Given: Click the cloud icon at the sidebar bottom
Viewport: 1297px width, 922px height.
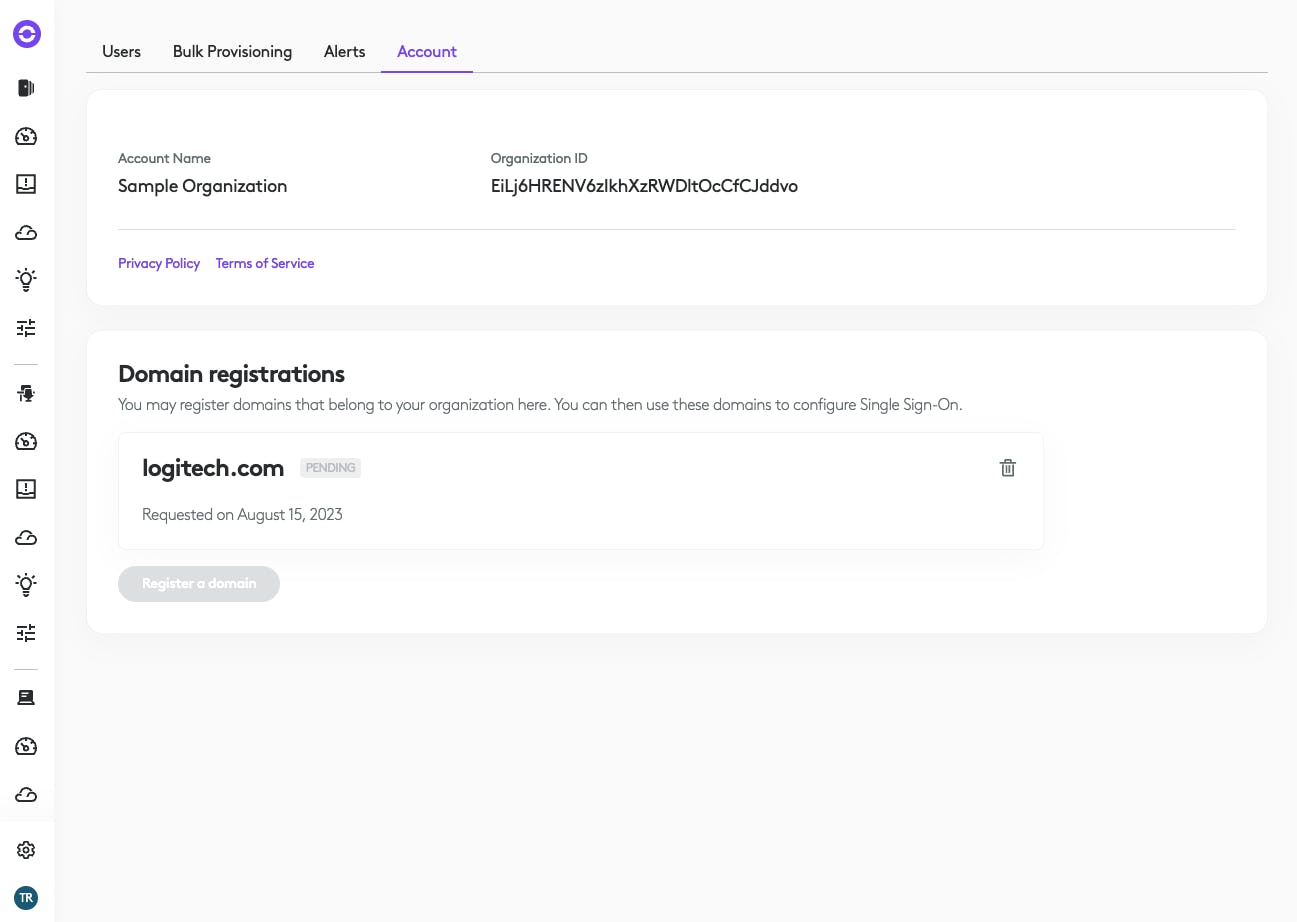Looking at the screenshot, I should pyautogui.click(x=27, y=795).
